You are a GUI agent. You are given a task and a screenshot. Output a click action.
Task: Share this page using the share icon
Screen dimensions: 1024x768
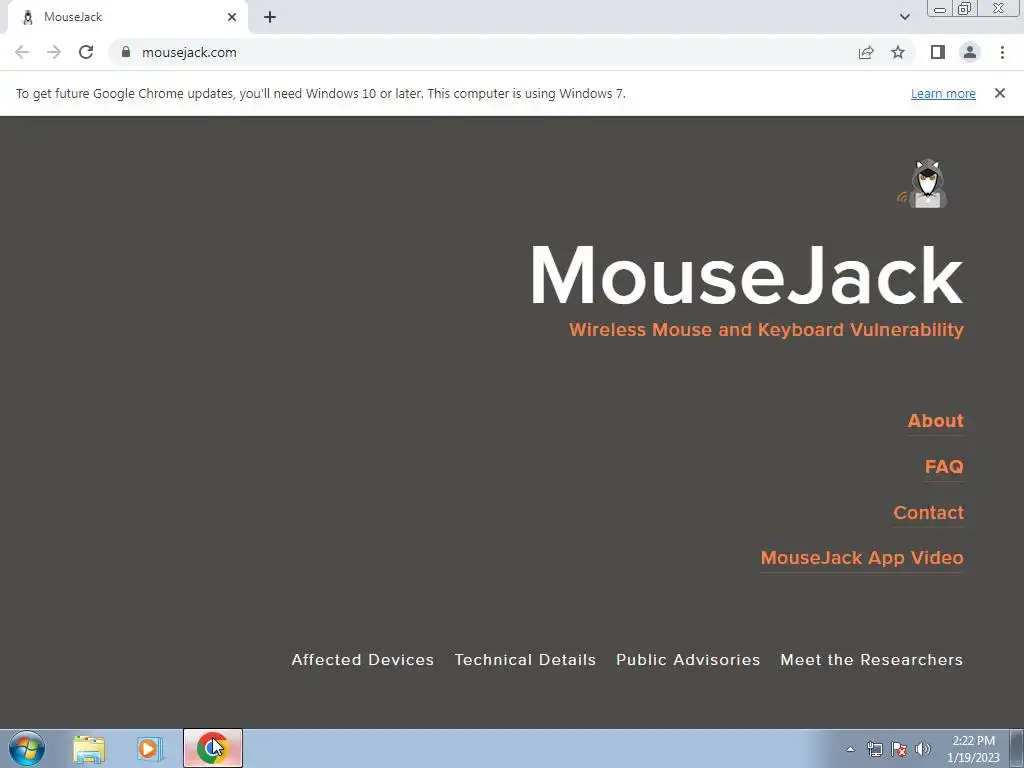[866, 52]
